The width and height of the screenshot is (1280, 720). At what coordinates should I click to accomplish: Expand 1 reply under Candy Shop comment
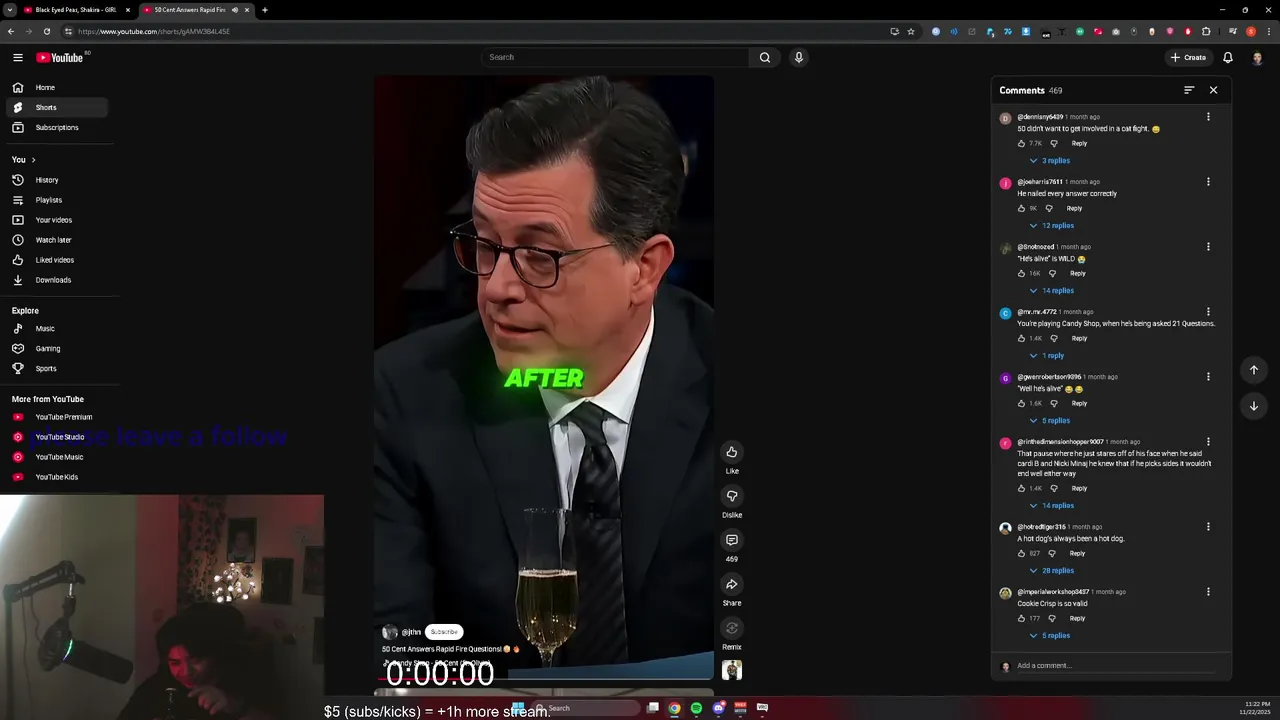[x=1047, y=355]
